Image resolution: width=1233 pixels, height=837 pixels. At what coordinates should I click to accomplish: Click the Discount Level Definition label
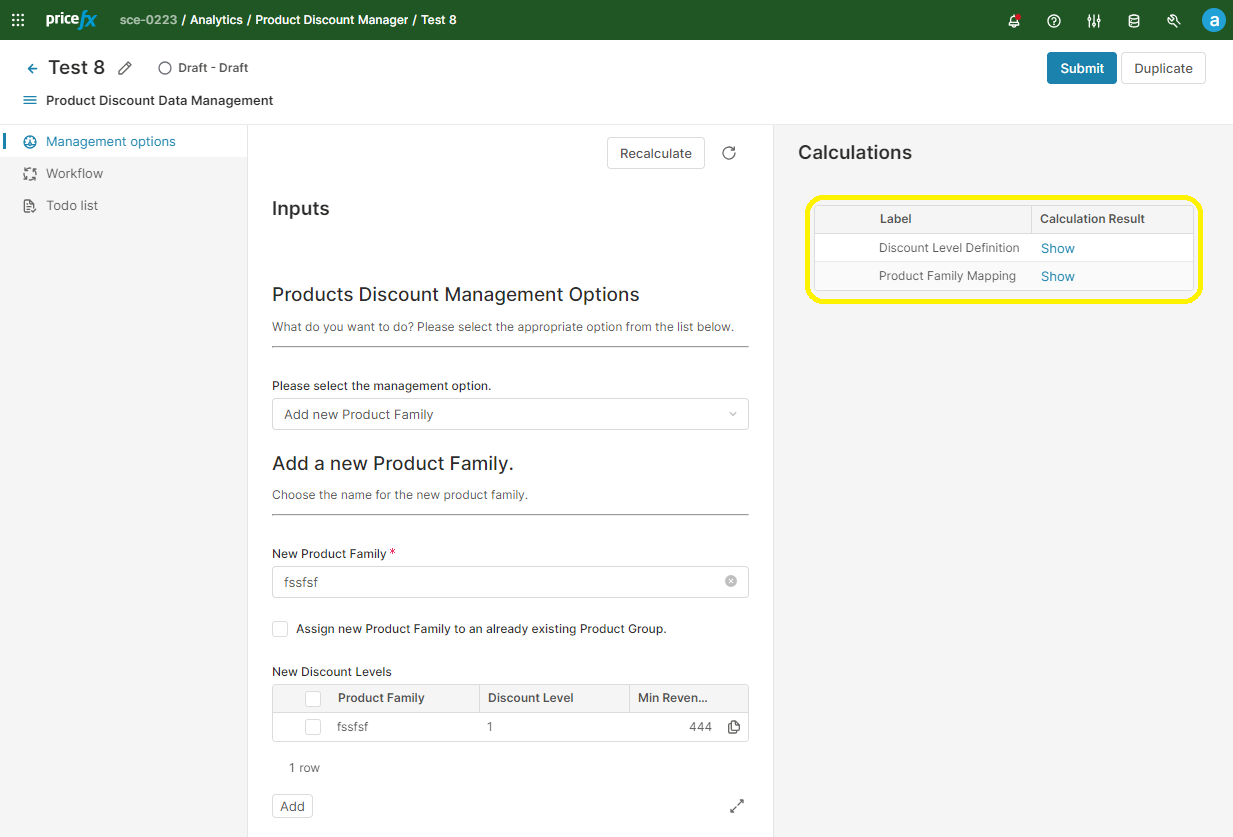(949, 248)
